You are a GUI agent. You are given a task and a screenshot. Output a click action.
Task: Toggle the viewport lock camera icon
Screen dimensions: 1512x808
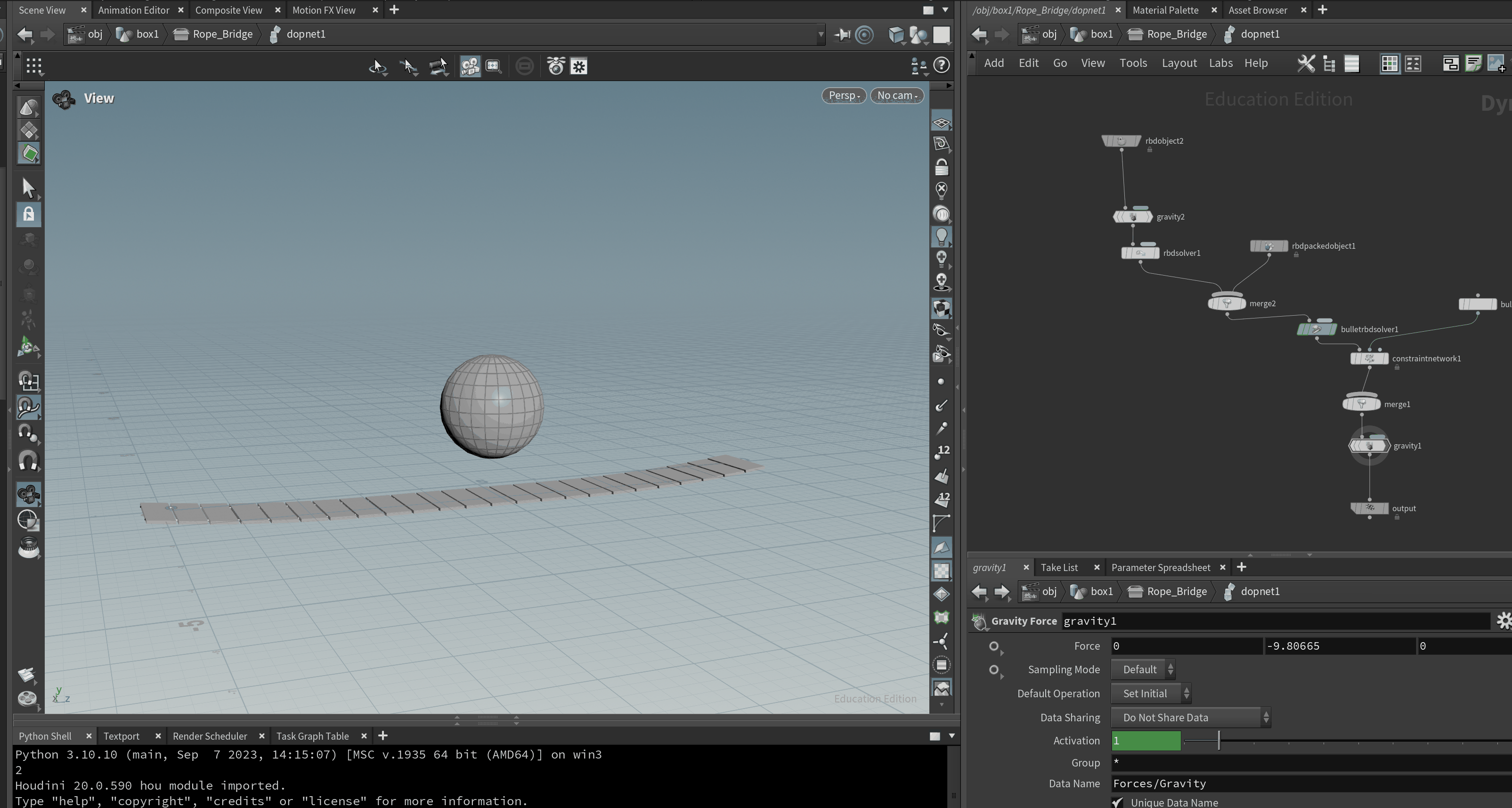(942, 167)
